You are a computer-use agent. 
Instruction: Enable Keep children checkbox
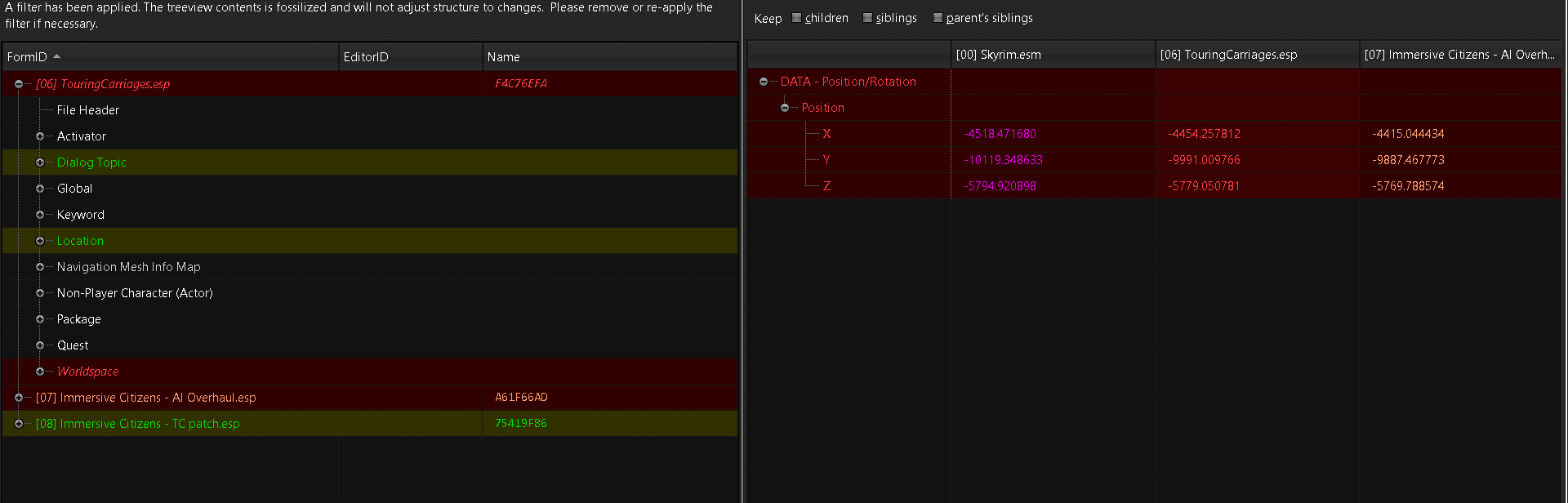click(796, 18)
